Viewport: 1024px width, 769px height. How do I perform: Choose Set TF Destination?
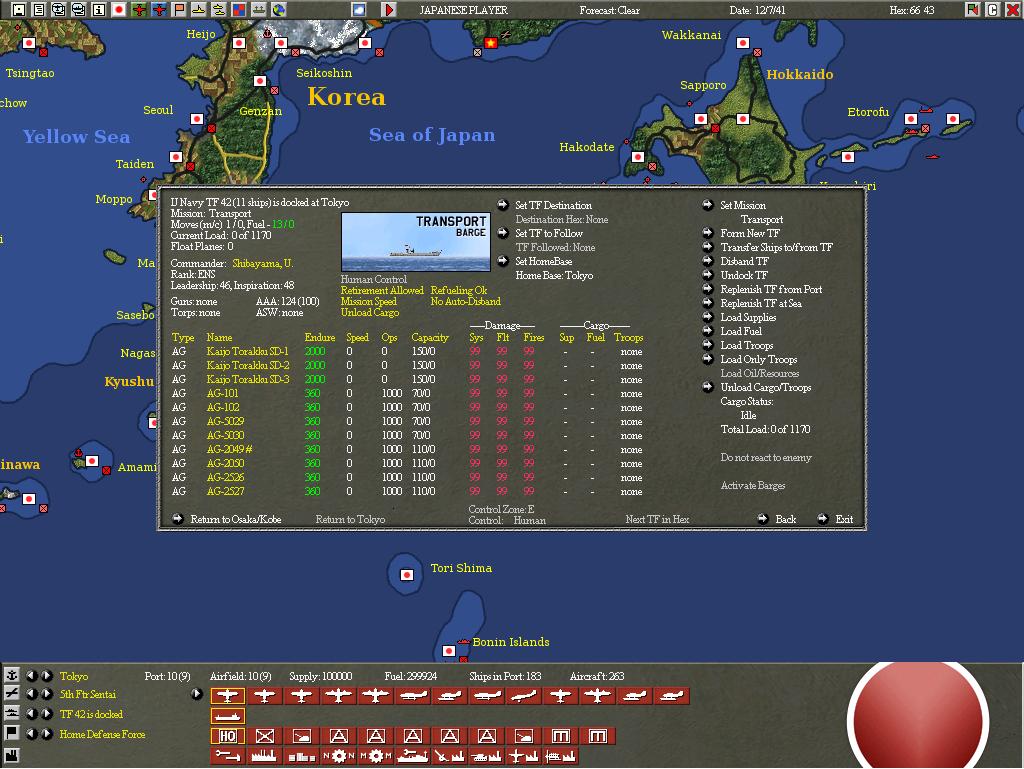point(553,206)
